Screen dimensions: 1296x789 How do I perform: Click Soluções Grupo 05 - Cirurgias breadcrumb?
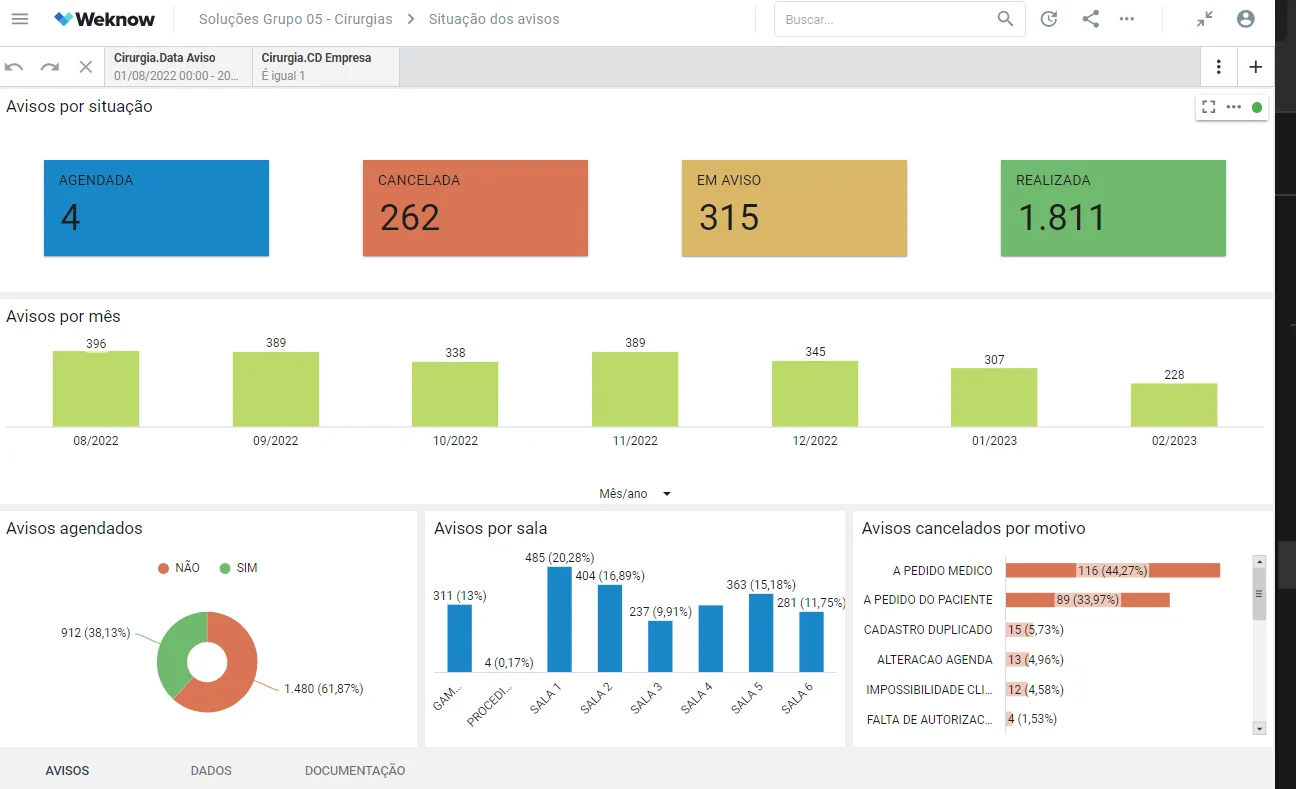[295, 19]
